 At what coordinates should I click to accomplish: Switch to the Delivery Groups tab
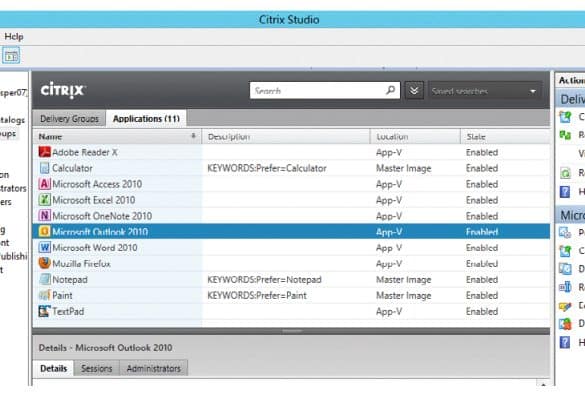pyautogui.click(x=69, y=119)
